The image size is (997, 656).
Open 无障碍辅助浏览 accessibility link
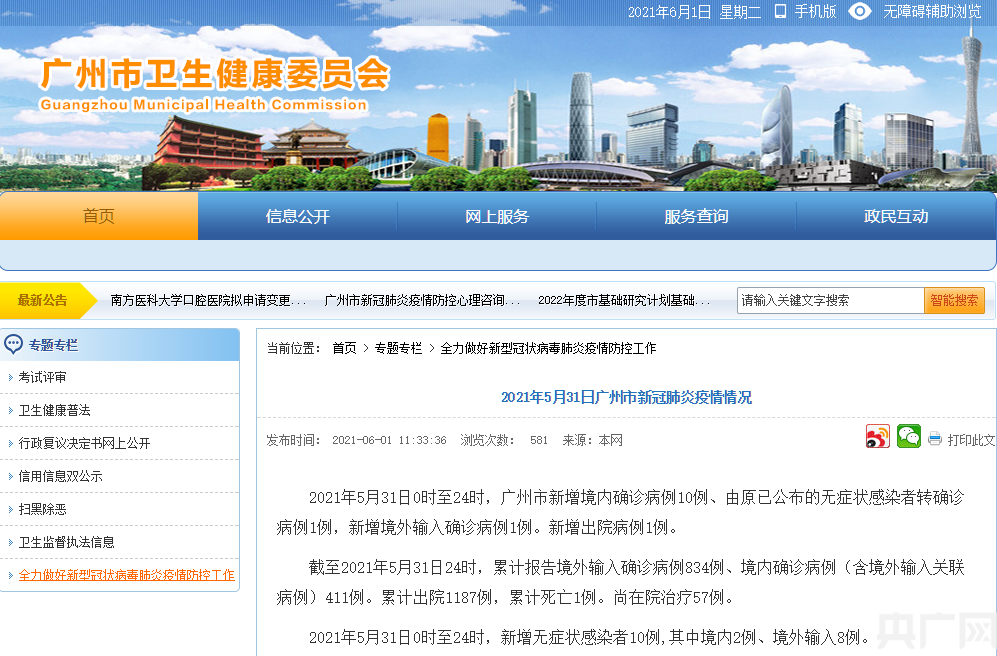coord(932,12)
